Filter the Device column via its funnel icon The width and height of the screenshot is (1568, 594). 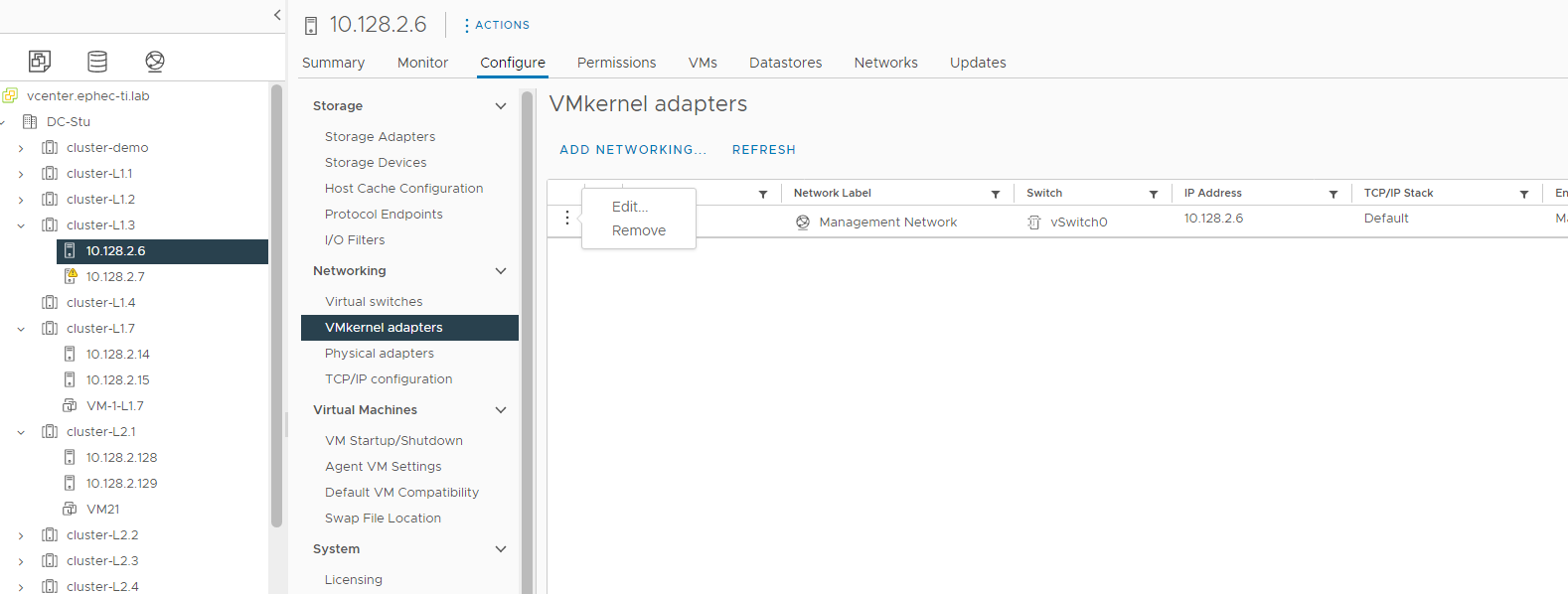(763, 195)
